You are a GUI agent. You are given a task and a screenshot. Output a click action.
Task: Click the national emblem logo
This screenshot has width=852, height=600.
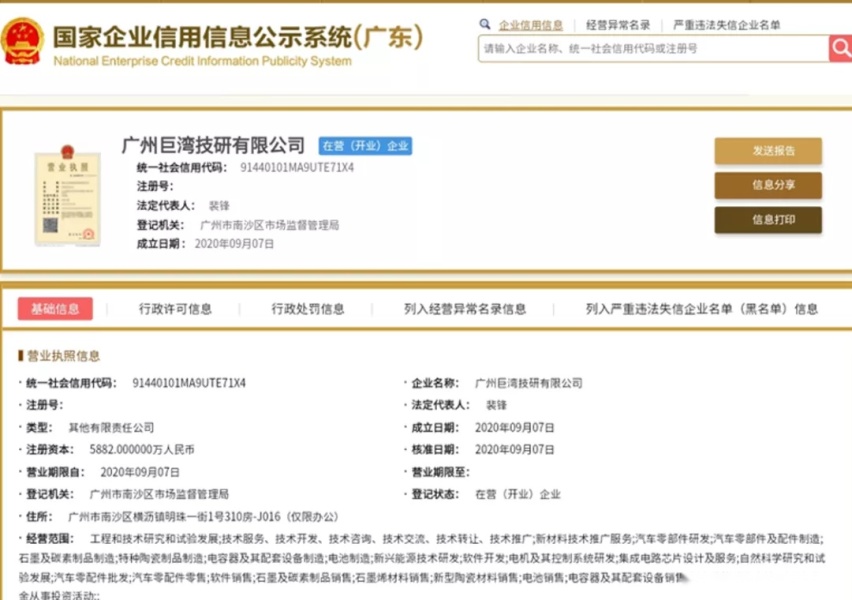[22, 41]
